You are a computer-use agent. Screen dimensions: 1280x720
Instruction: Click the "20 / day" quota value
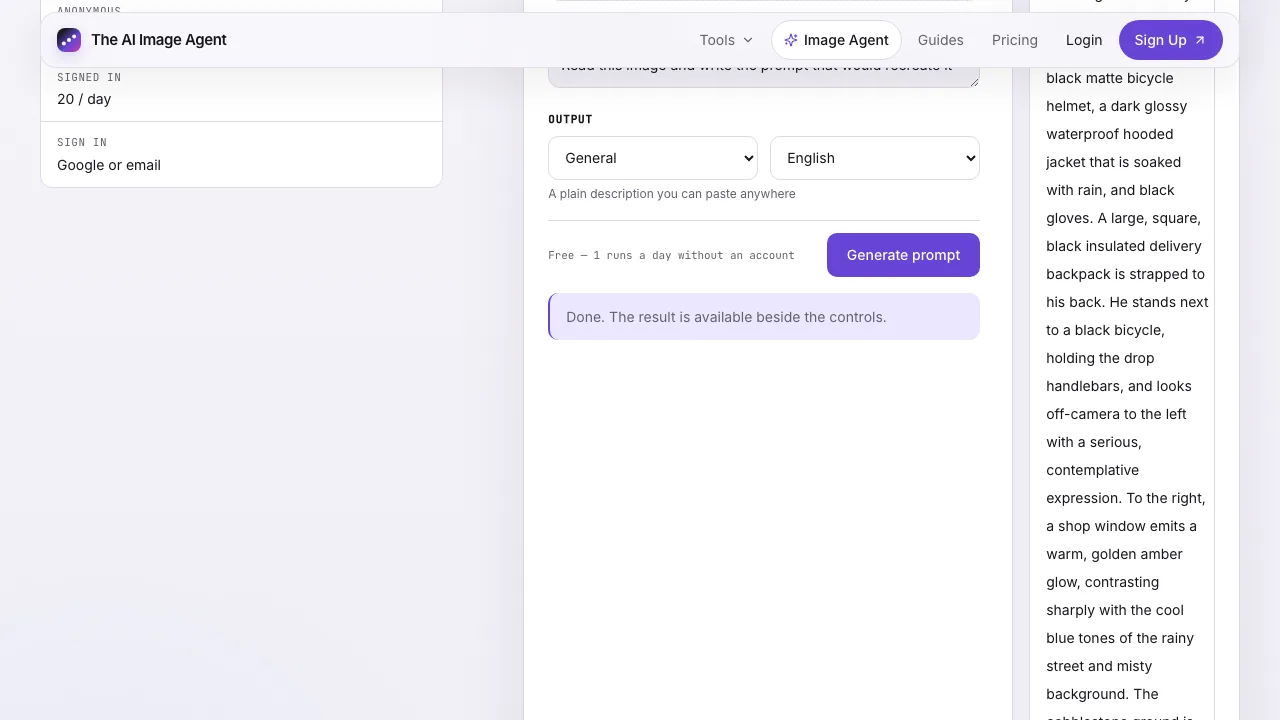(84, 99)
